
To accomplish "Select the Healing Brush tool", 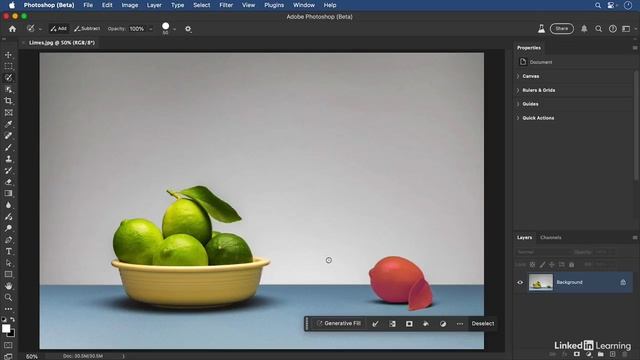I will point(8,136).
